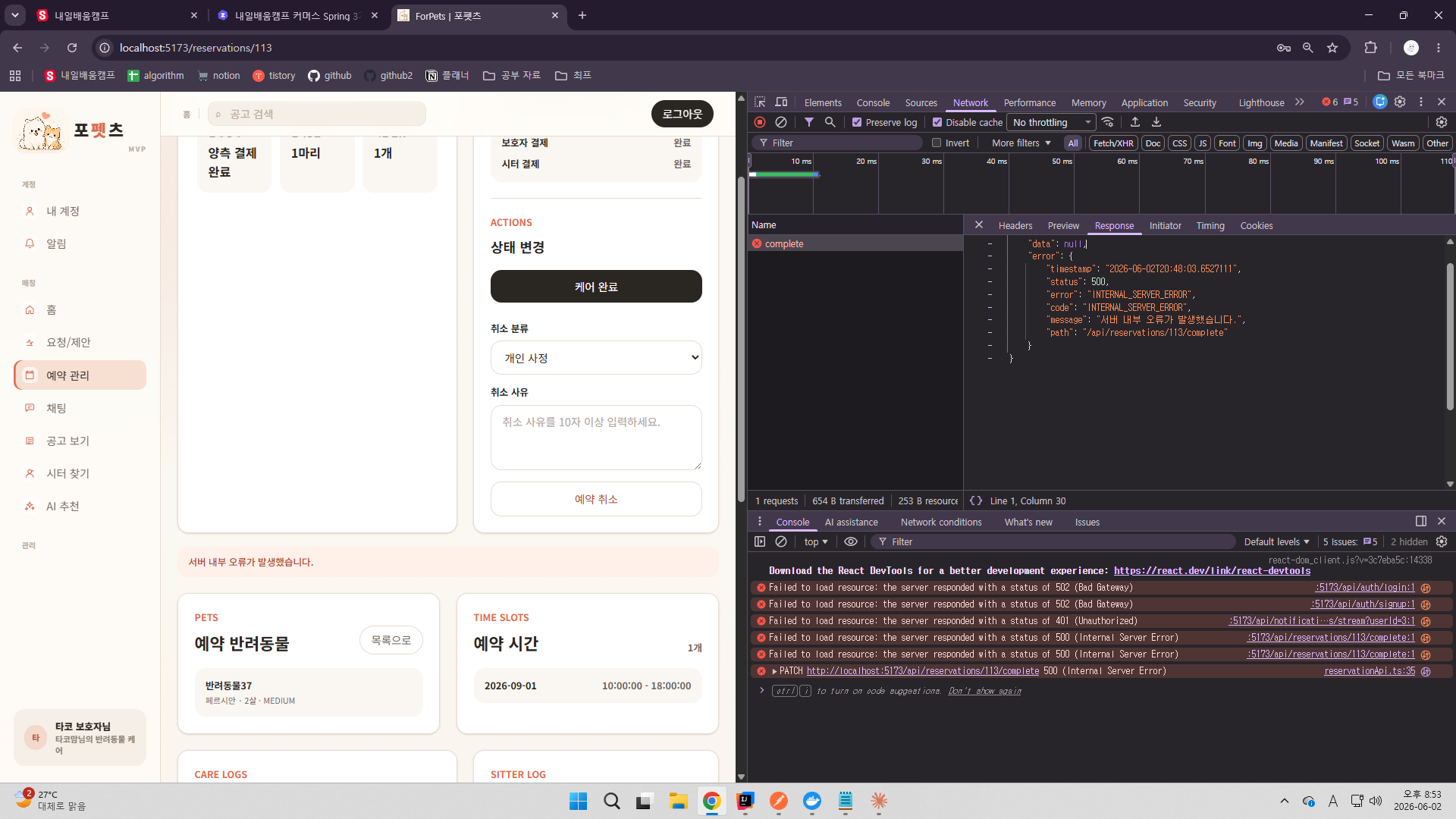The height and width of the screenshot is (819, 1456).
Task: Toggle device toolbar icon in DevTools
Action: 781,102
